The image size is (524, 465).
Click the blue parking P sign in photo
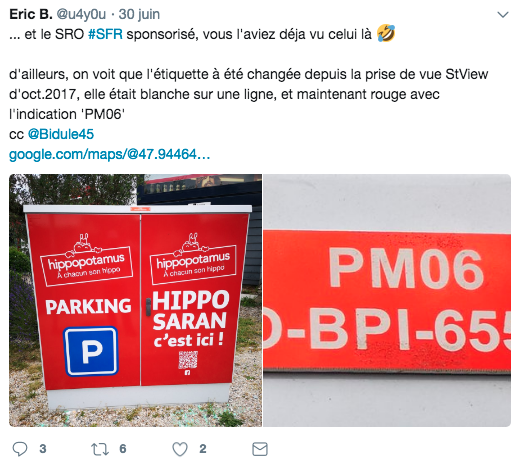coord(91,351)
